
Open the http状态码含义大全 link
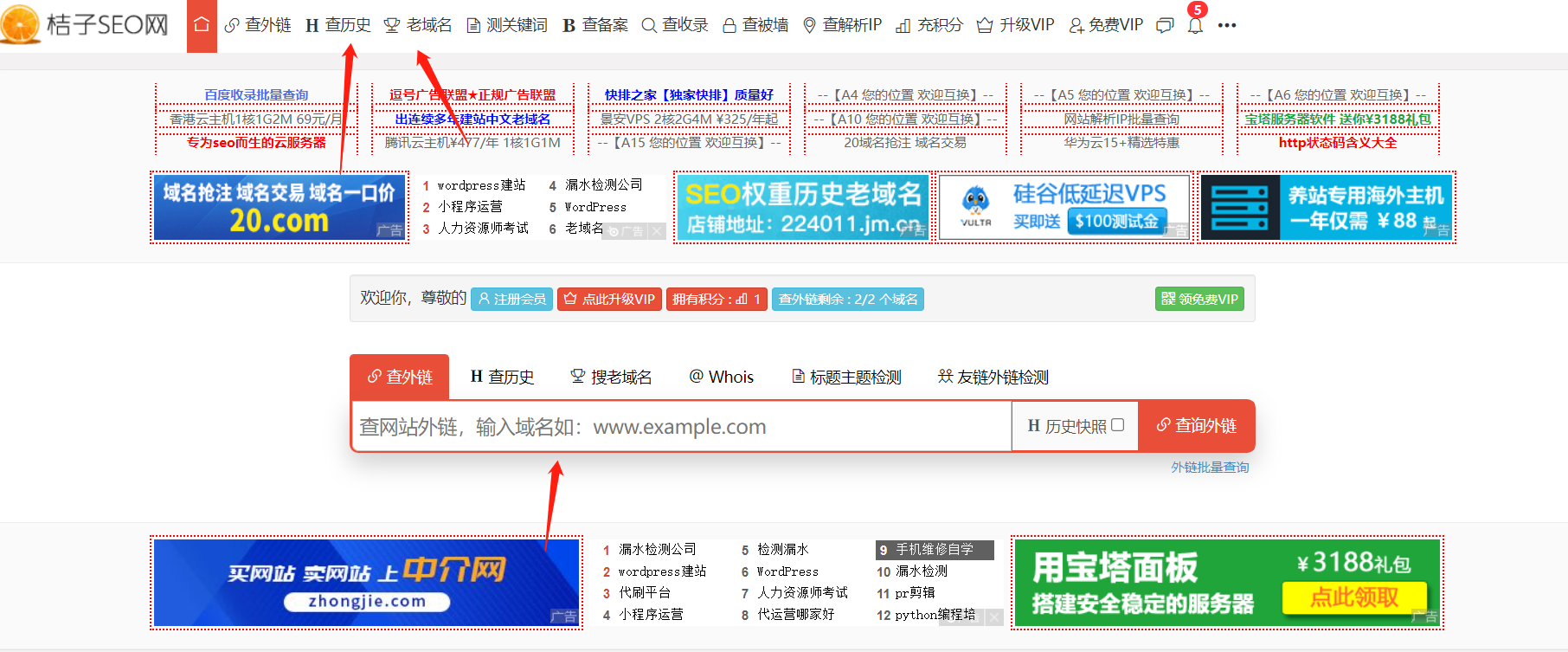coord(1338,142)
